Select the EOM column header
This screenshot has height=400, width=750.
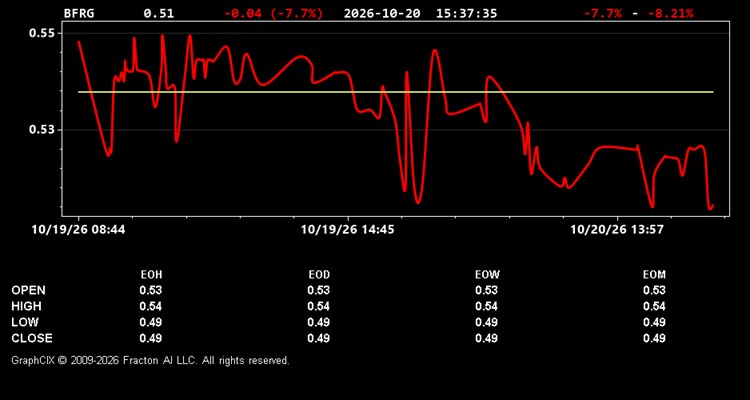(654, 275)
